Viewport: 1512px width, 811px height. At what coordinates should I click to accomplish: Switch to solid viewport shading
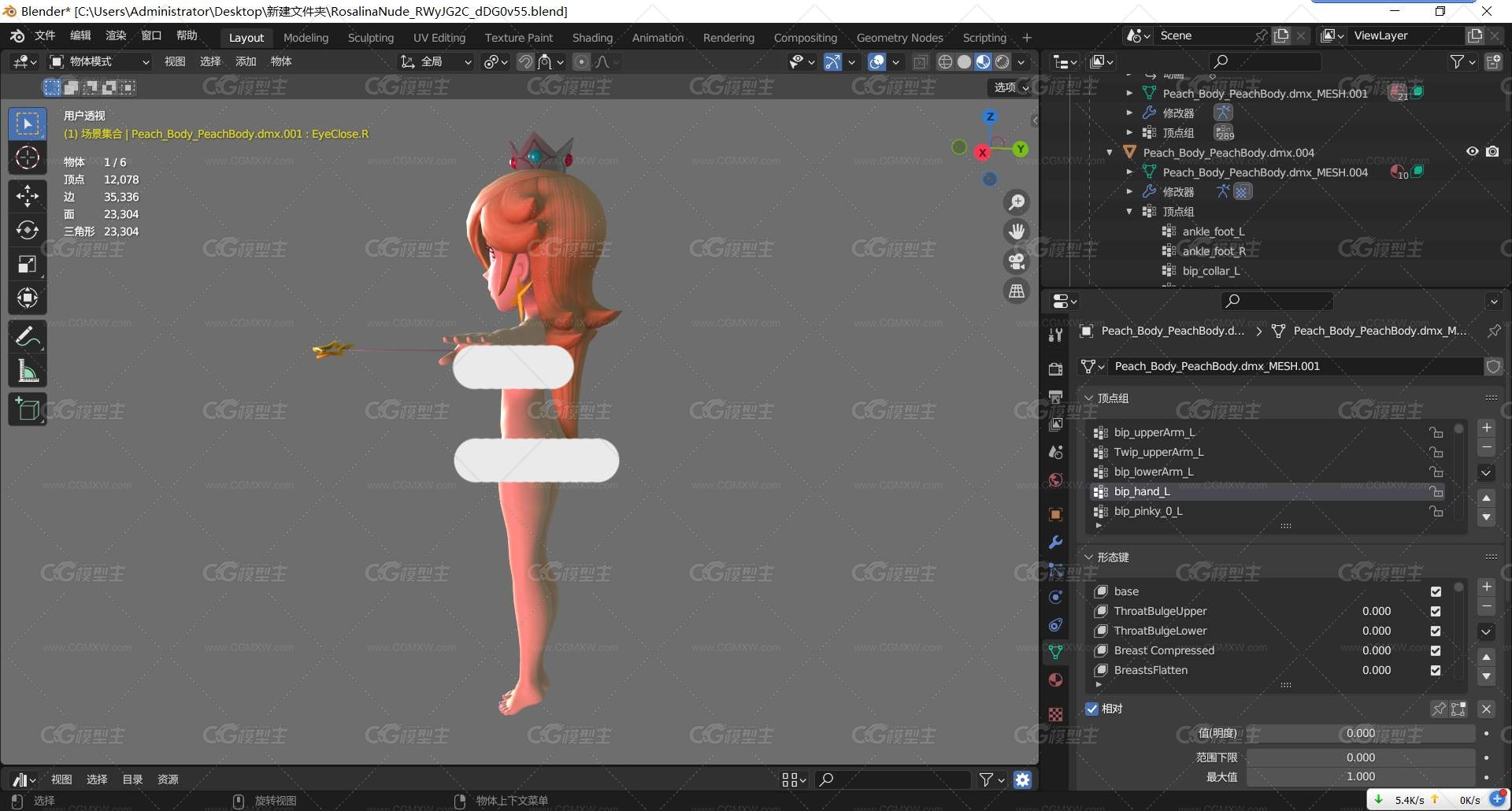pyautogui.click(x=964, y=61)
